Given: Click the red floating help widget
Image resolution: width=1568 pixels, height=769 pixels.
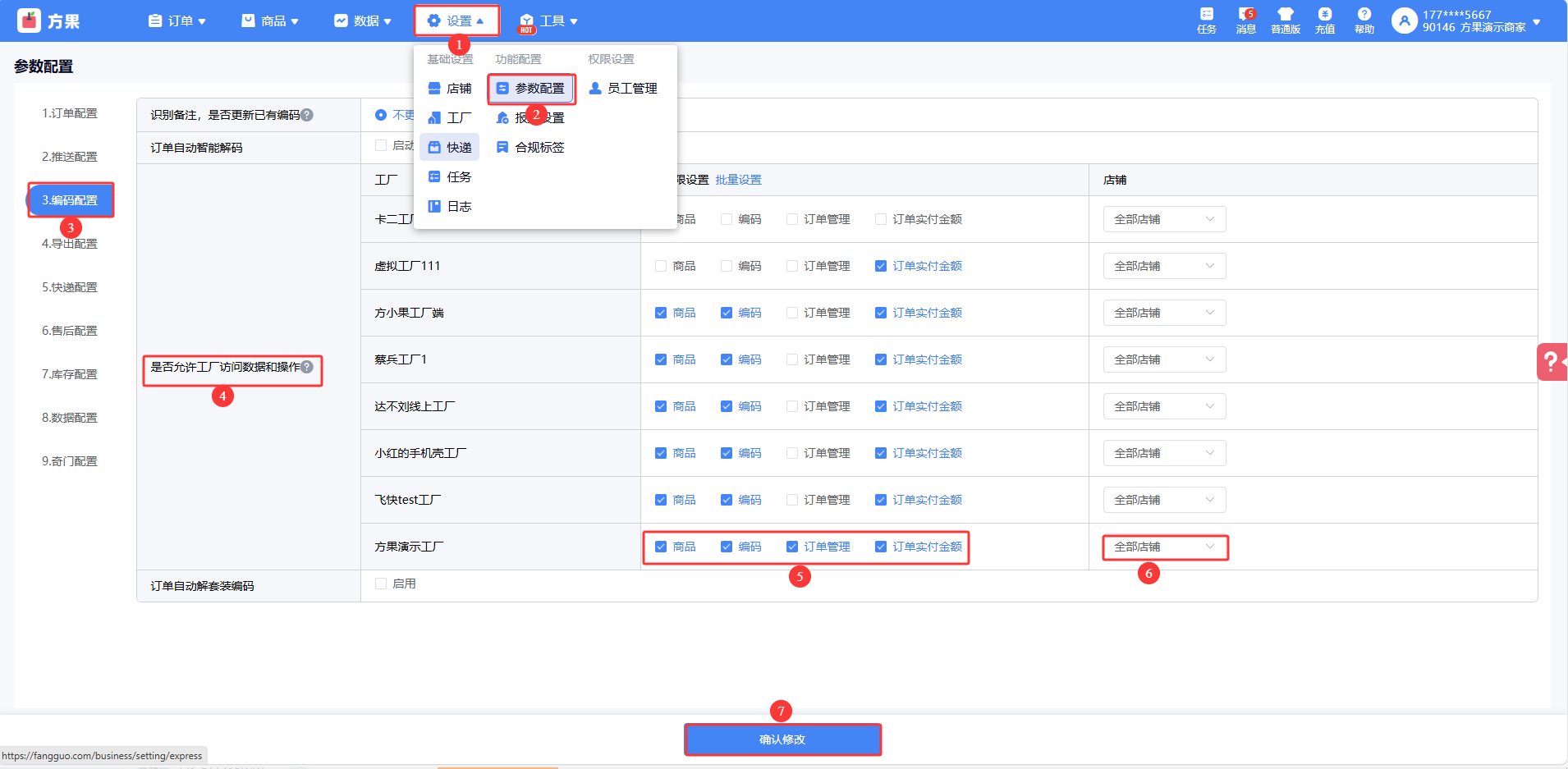Looking at the screenshot, I should click(1552, 362).
